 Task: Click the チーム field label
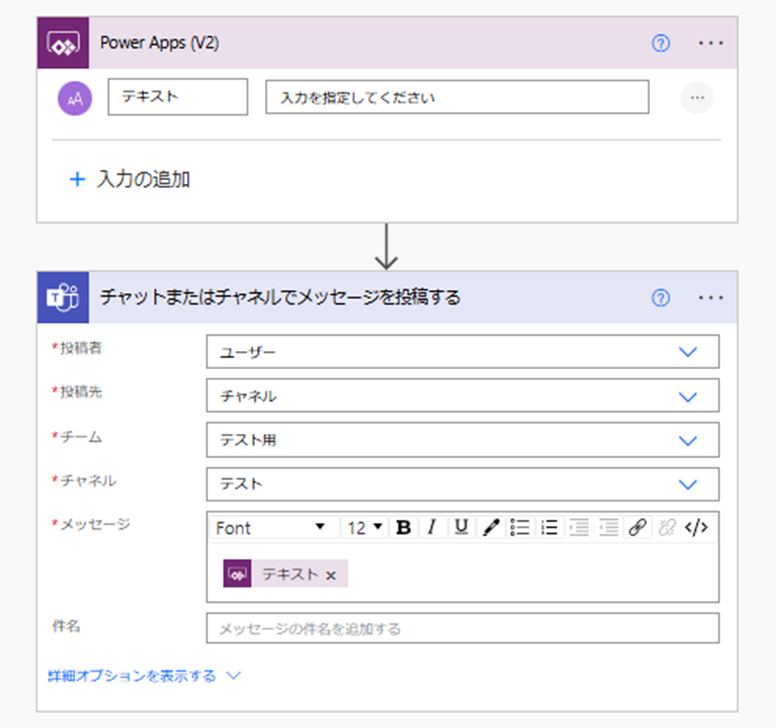[81, 437]
